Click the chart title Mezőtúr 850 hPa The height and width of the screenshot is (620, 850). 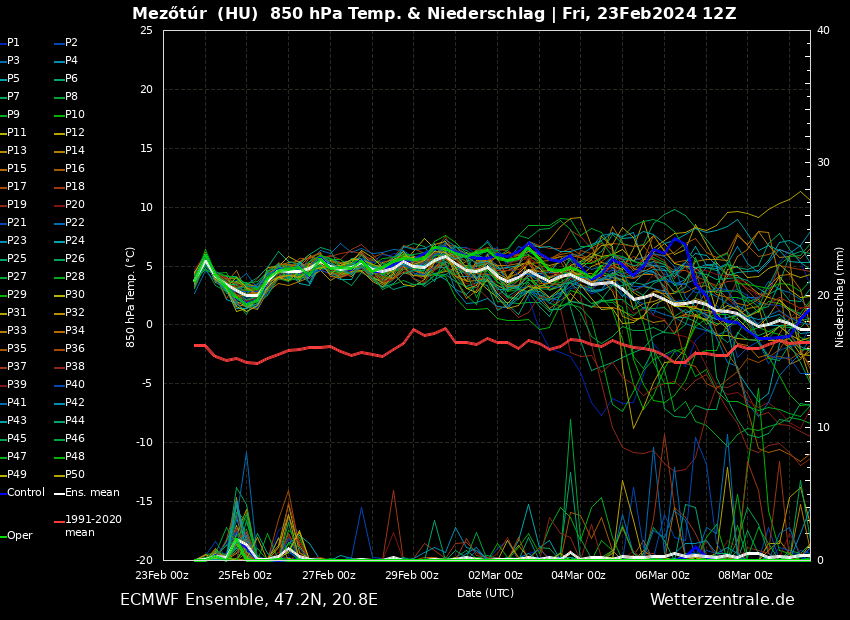click(x=434, y=14)
